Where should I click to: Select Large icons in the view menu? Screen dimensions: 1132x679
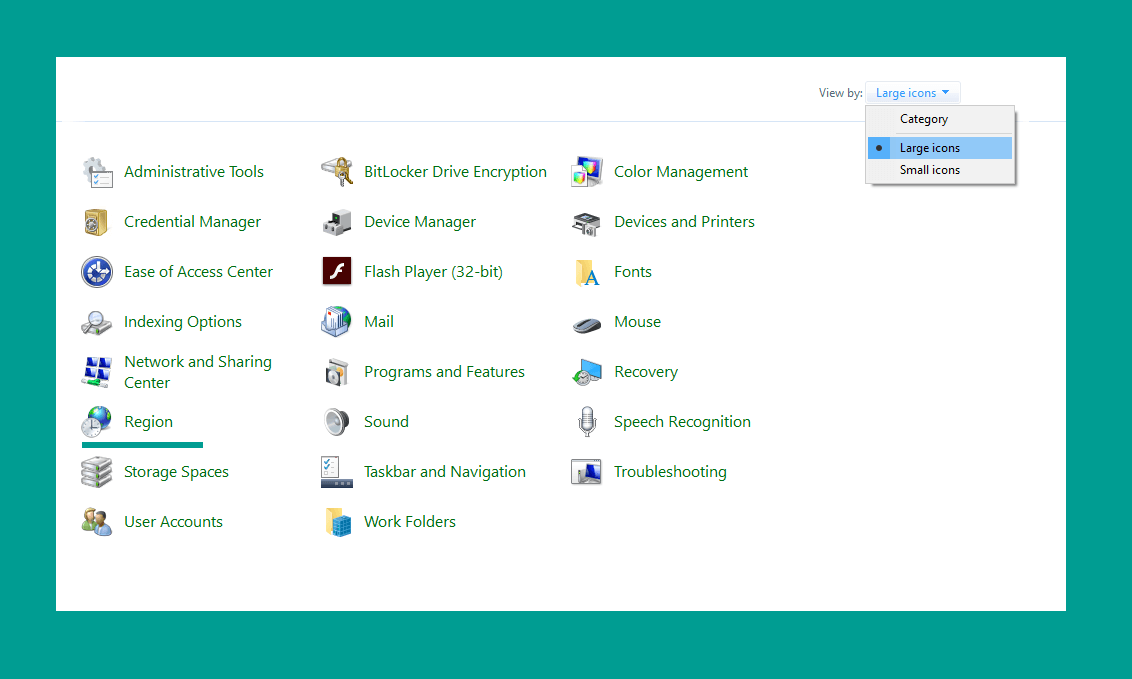tap(940, 148)
